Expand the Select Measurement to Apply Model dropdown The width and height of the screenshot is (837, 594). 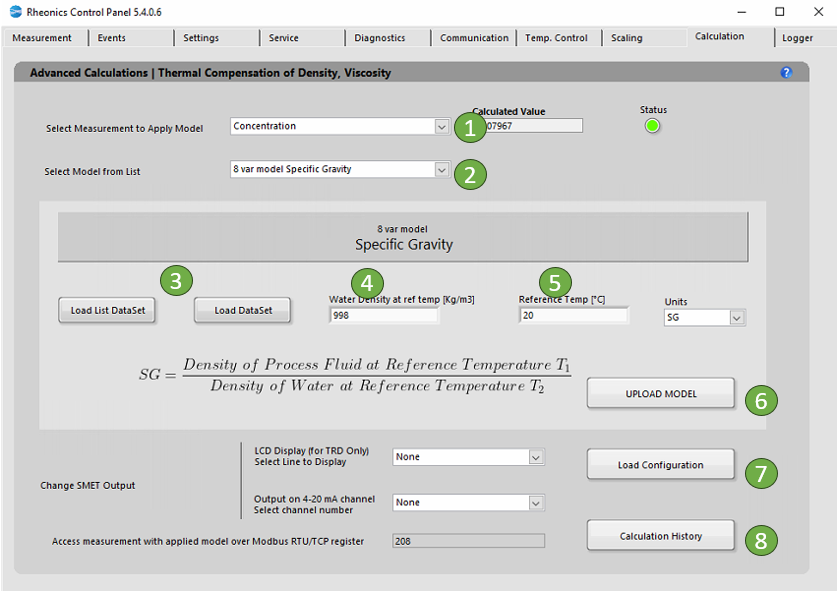(441, 126)
